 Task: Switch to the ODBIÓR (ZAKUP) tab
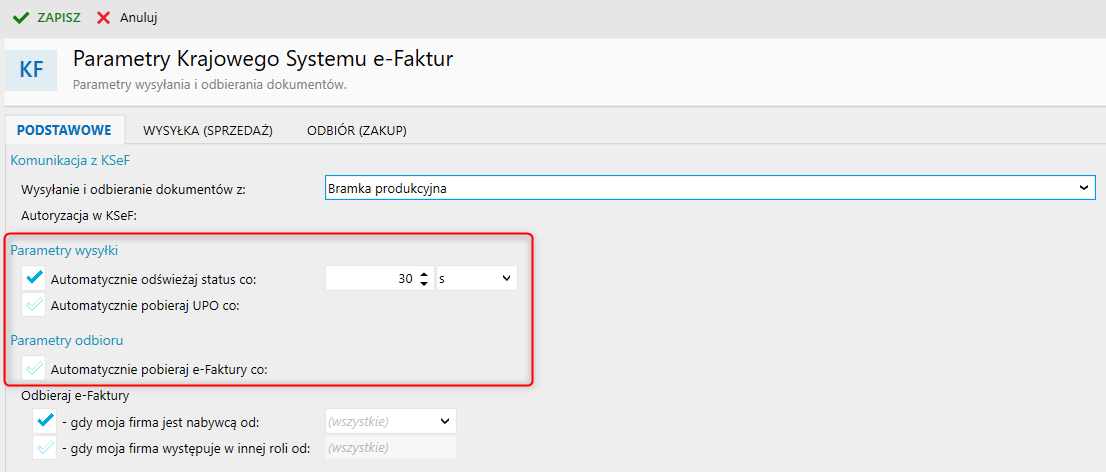click(357, 130)
